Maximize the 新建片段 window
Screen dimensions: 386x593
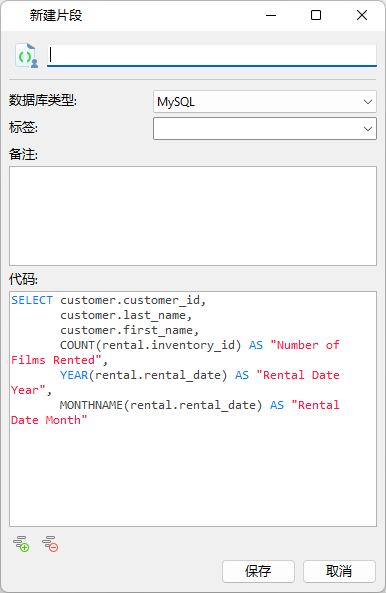(316, 15)
